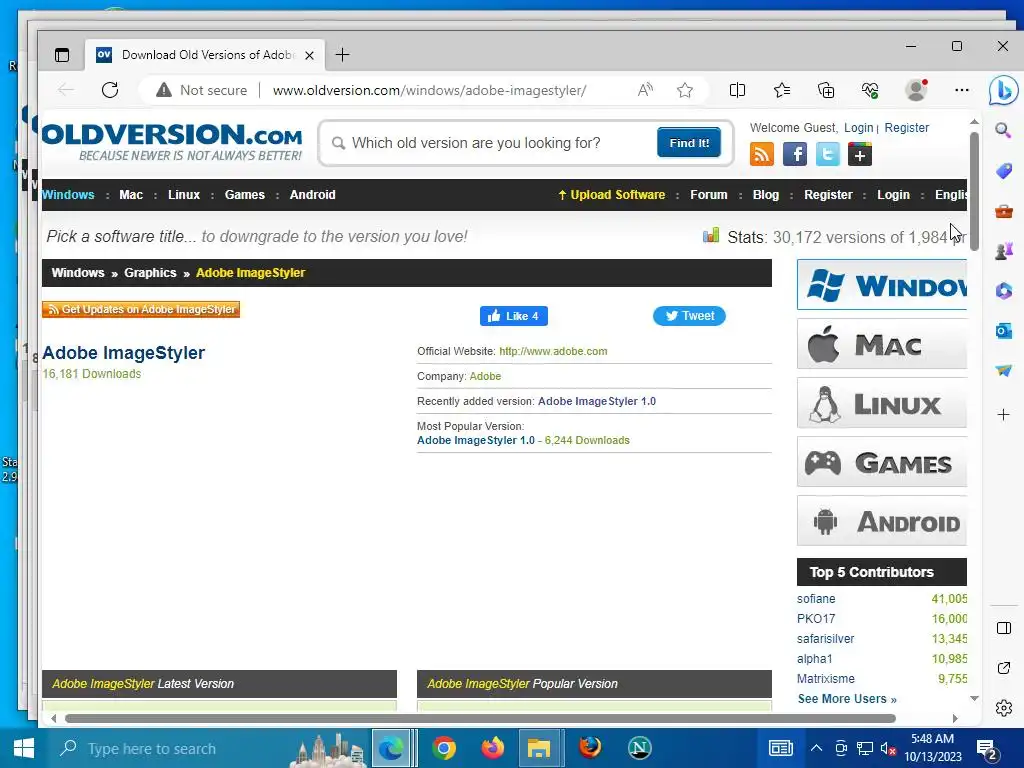Open the Edge tab actions menu icon
The height and width of the screenshot is (768, 1024).
point(62,55)
